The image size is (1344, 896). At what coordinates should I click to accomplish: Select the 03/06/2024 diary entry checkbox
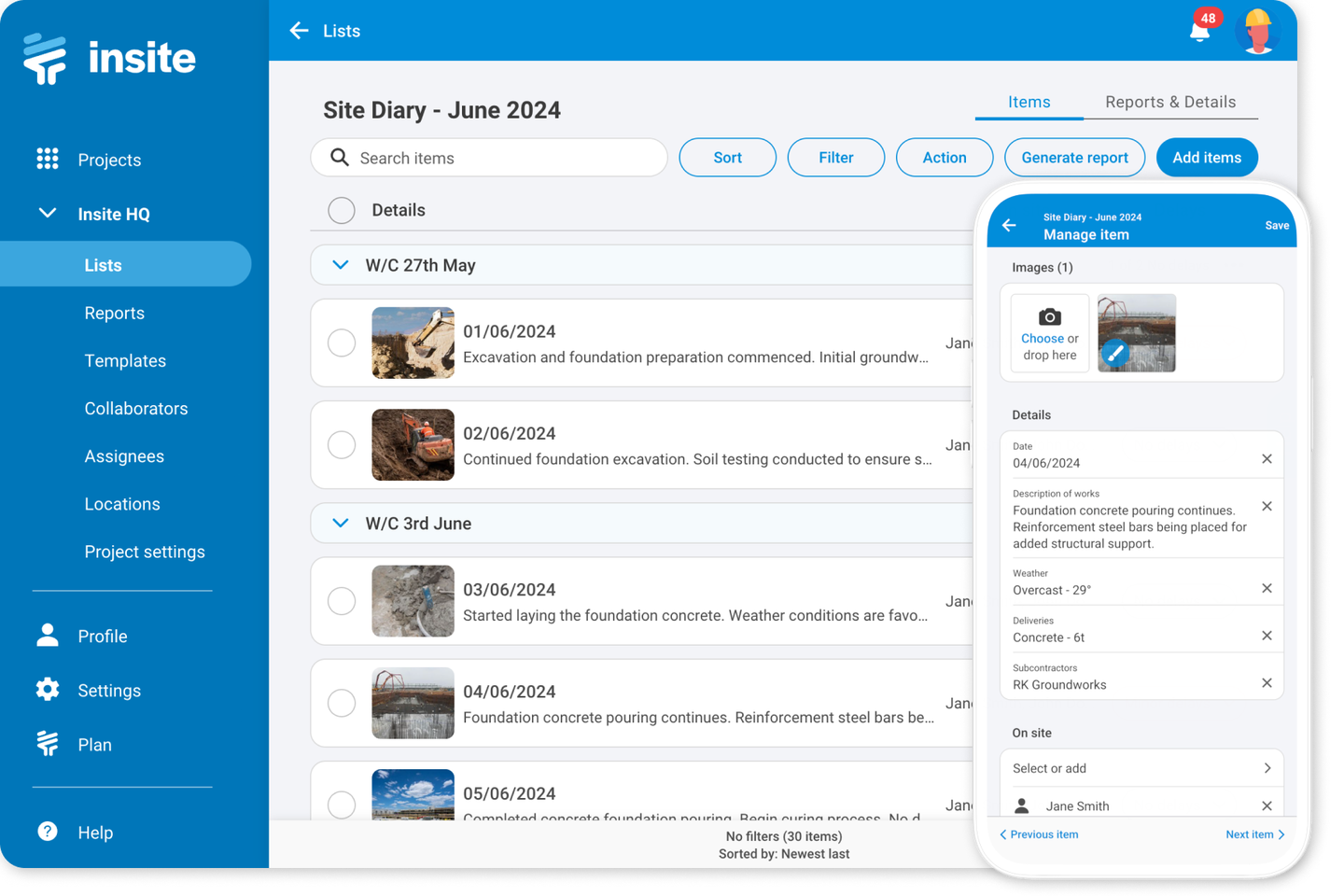(342, 601)
